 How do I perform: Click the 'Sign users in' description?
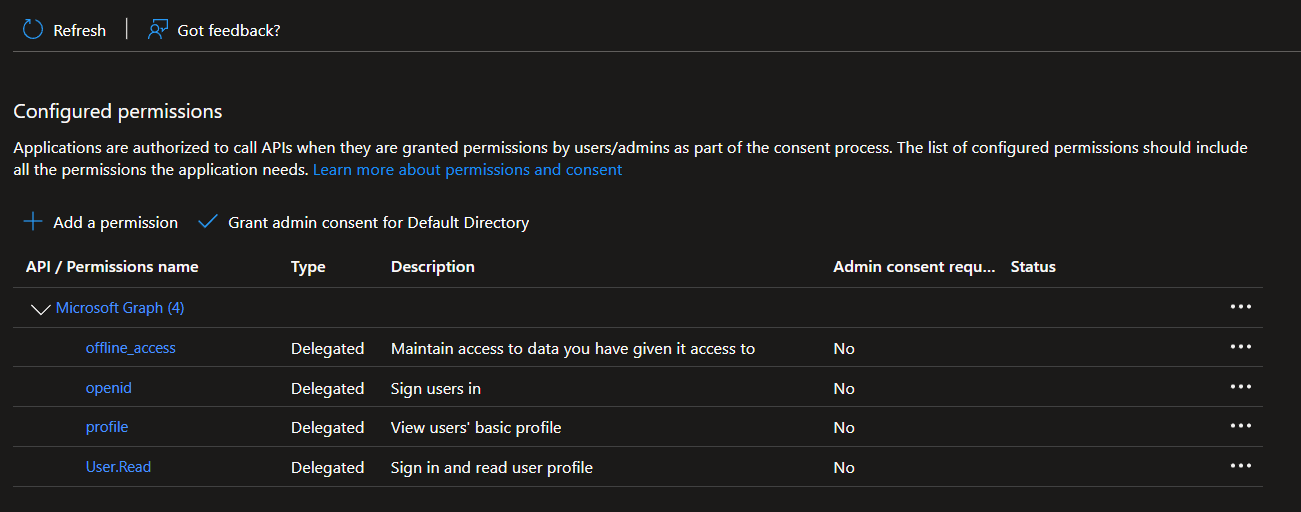pyautogui.click(x=436, y=388)
